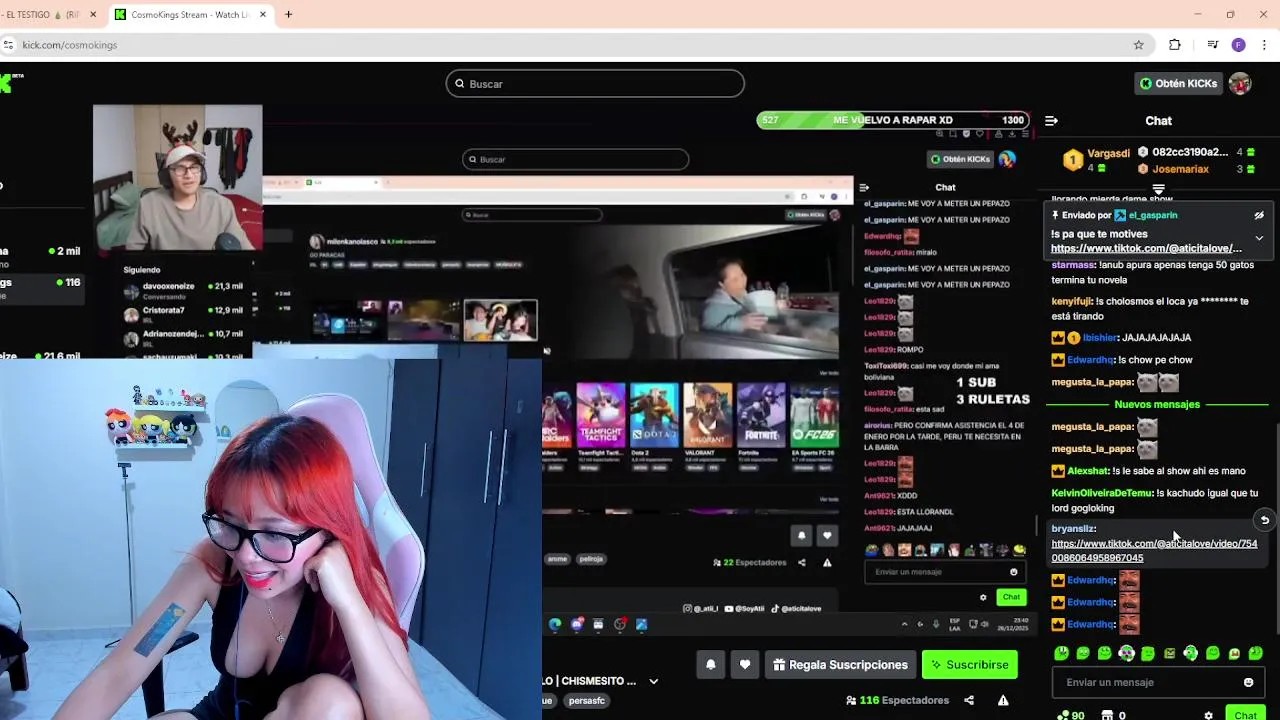Open the user profile avatar menu
This screenshot has width=1280, height=720.
pyautogui.click(x=1240, y=84)
